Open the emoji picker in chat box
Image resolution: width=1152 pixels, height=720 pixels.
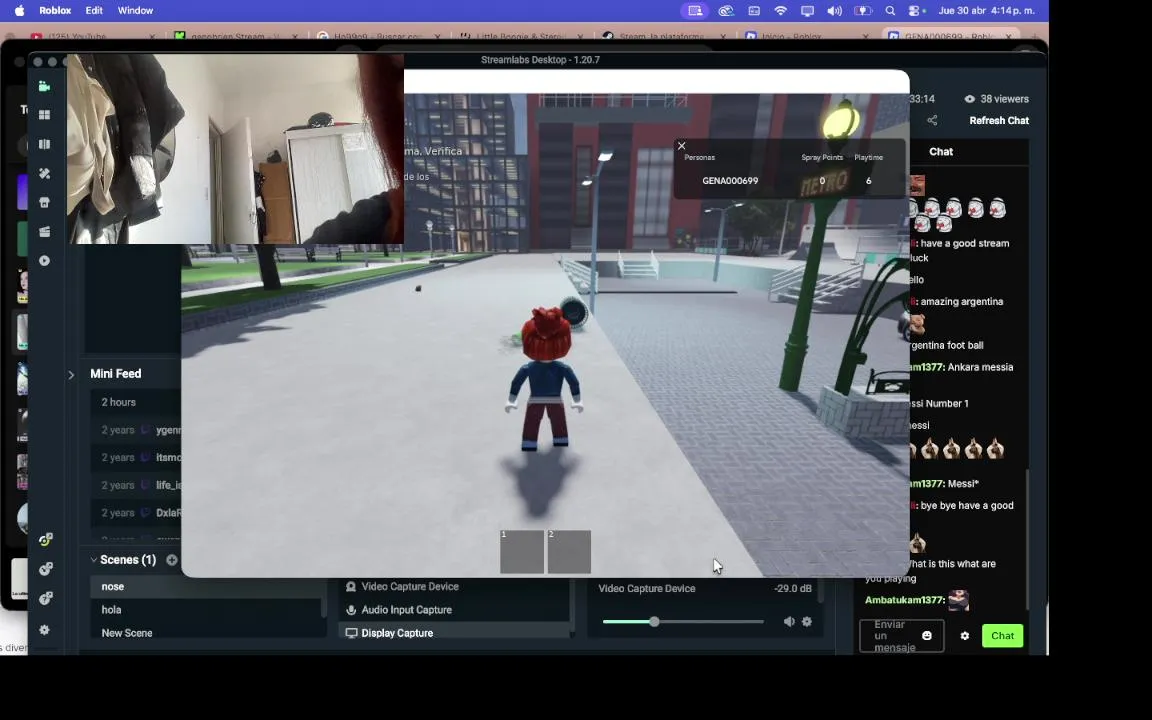[927, 636]
